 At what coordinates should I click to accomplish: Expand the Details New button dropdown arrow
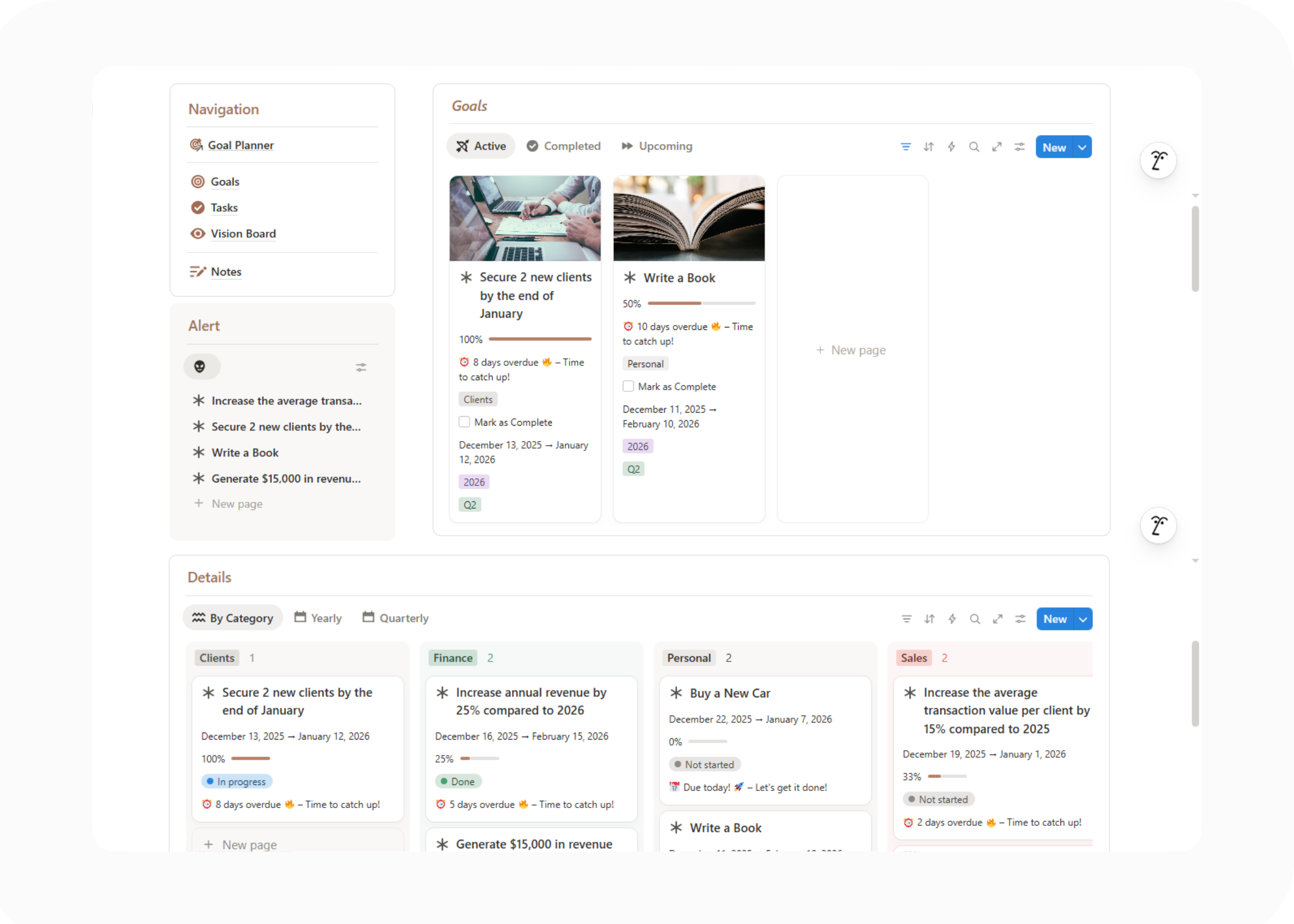click(1082, 619)
